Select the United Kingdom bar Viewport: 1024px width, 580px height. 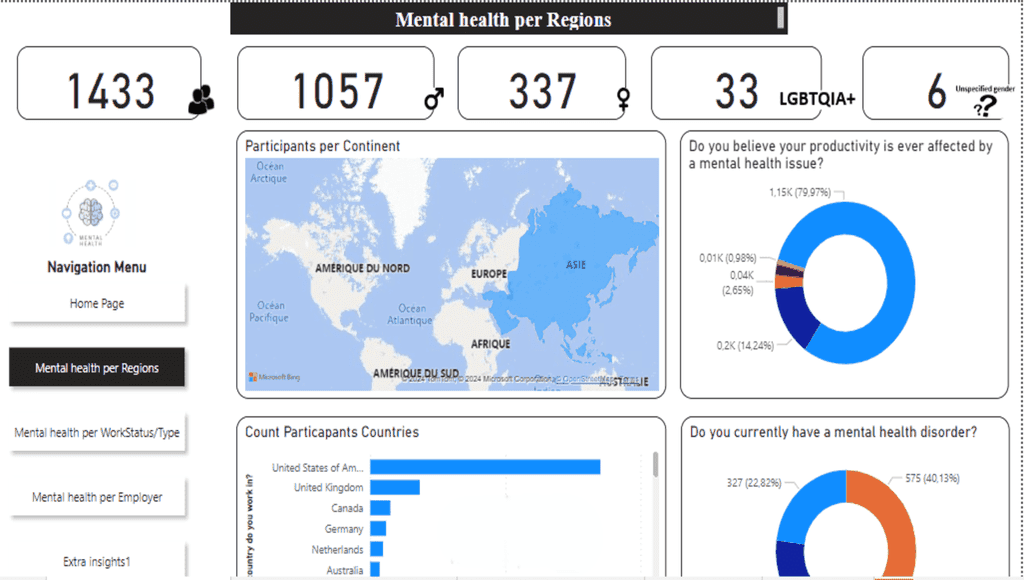click(395, 487)
